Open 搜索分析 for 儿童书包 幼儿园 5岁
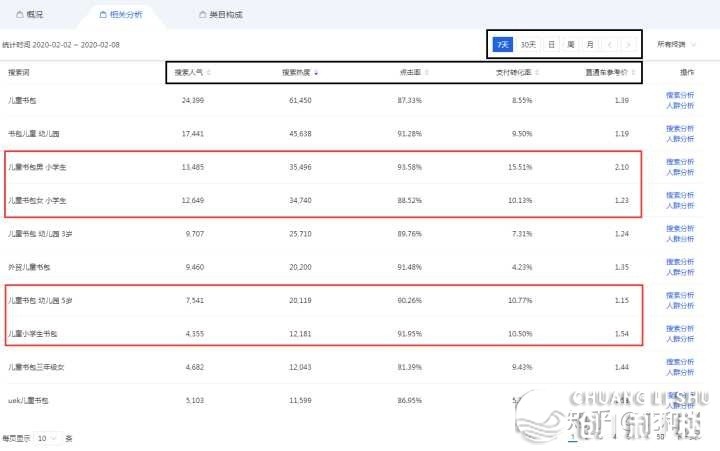The image size is (720, 451). coord(680,295)
